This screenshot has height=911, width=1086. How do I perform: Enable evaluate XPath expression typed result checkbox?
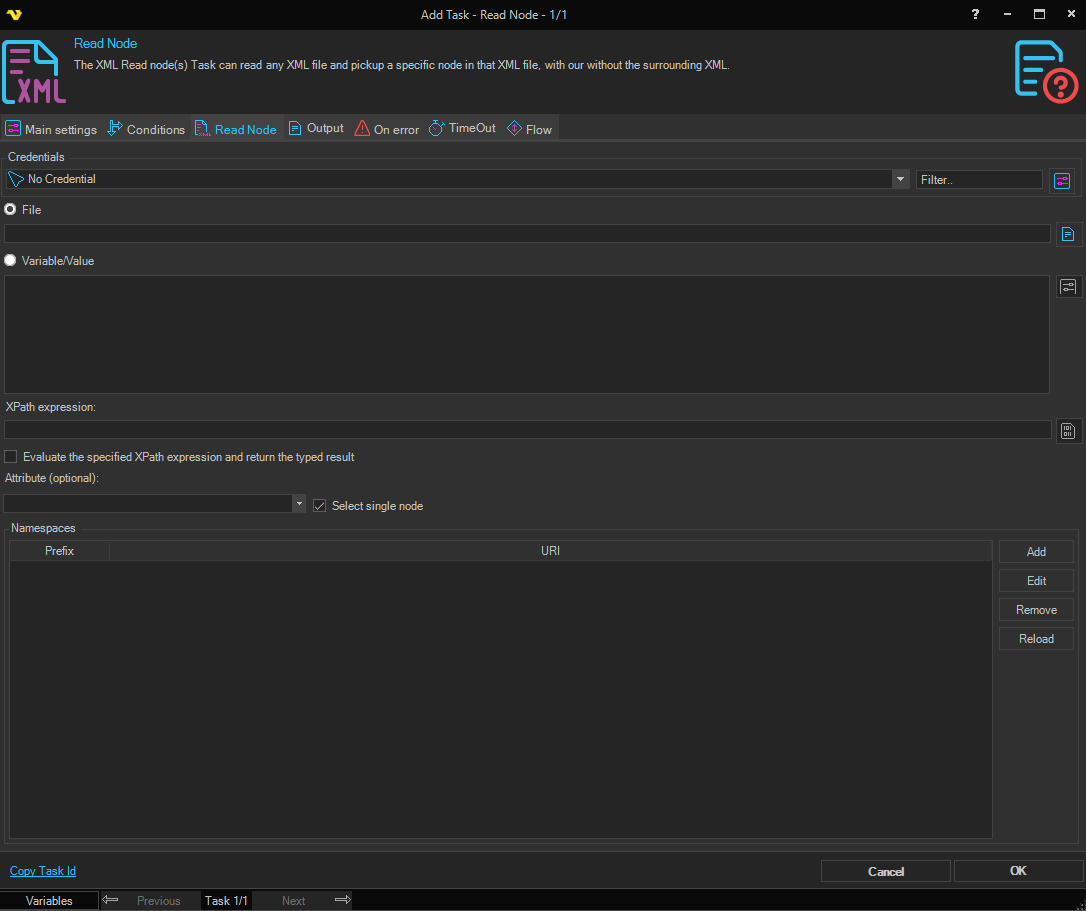[x=11, y=457]
